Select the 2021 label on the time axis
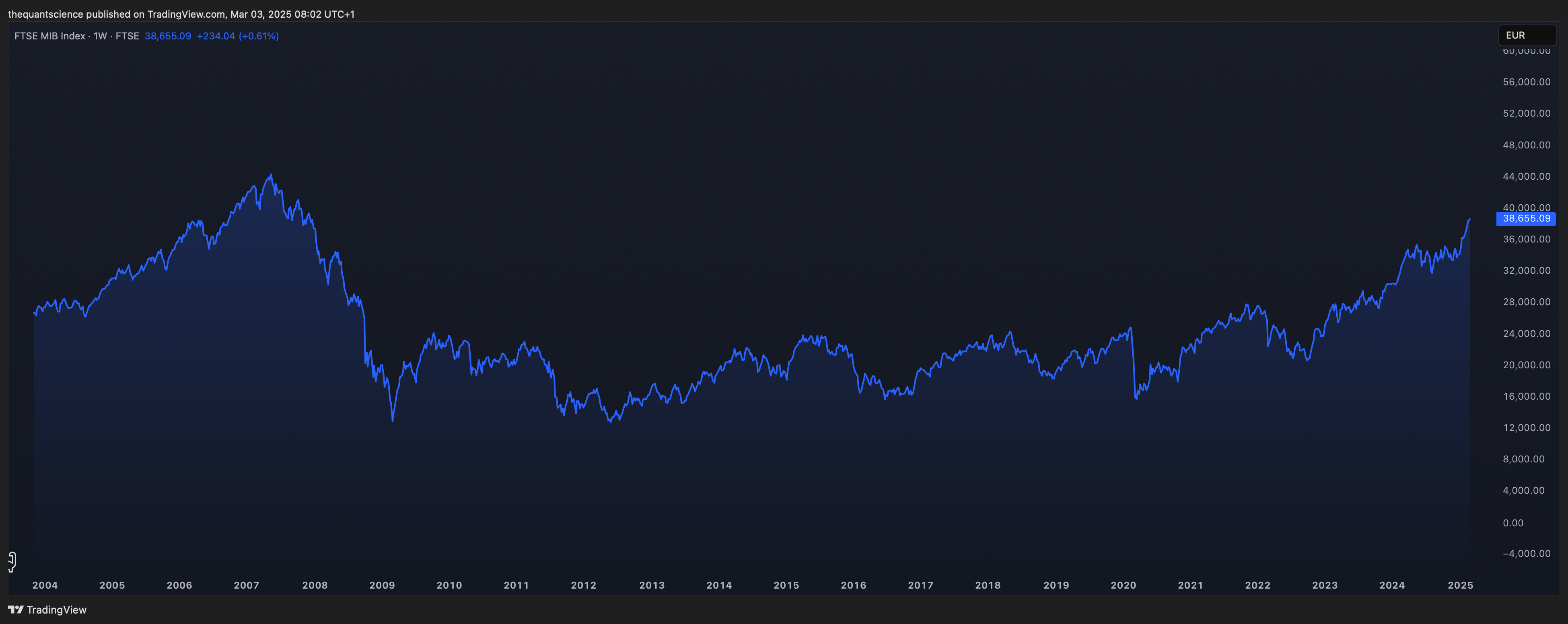This screenshot has width=1568, height=624. pos(1190,585)
